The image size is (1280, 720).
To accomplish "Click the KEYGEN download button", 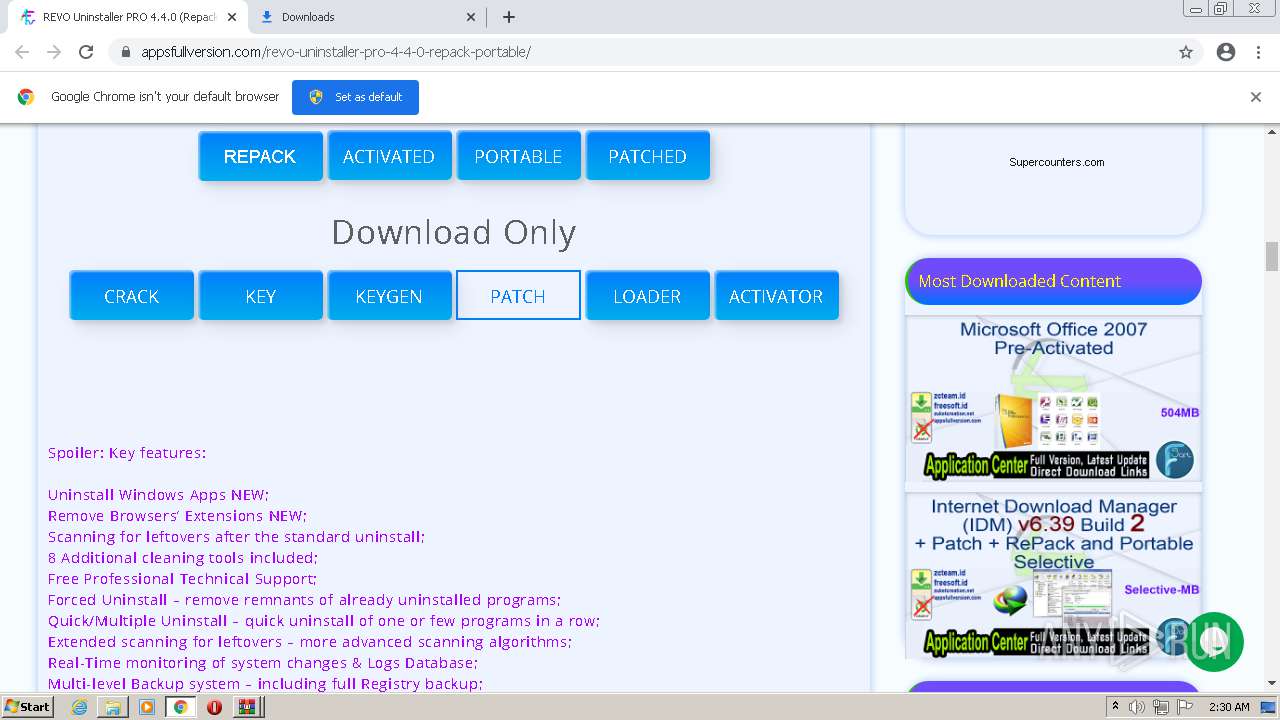I will 389,296.
